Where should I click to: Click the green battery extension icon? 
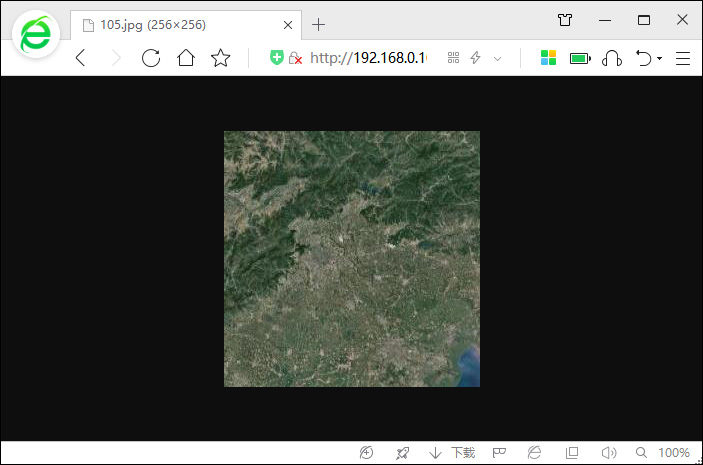pyautogui.click(x=580, y=58)
